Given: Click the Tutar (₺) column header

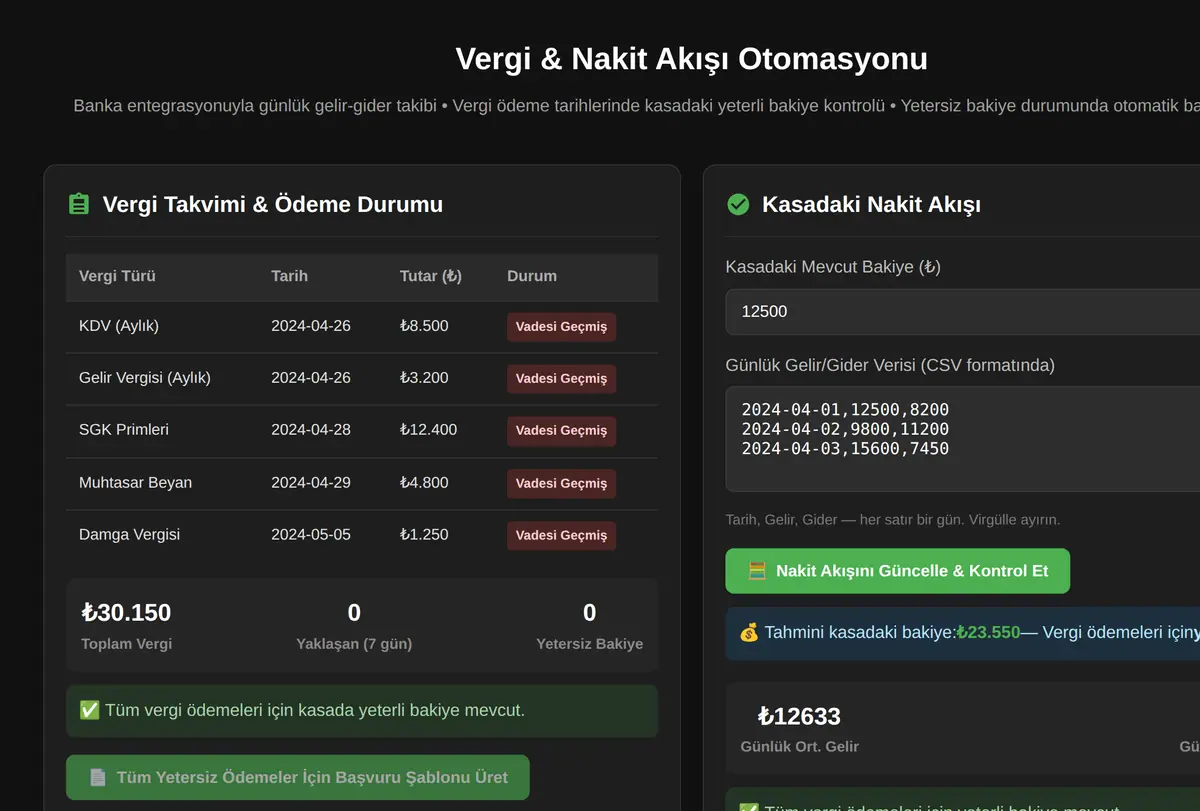Looking at the screenshot, I should click(x=431, y=276).
